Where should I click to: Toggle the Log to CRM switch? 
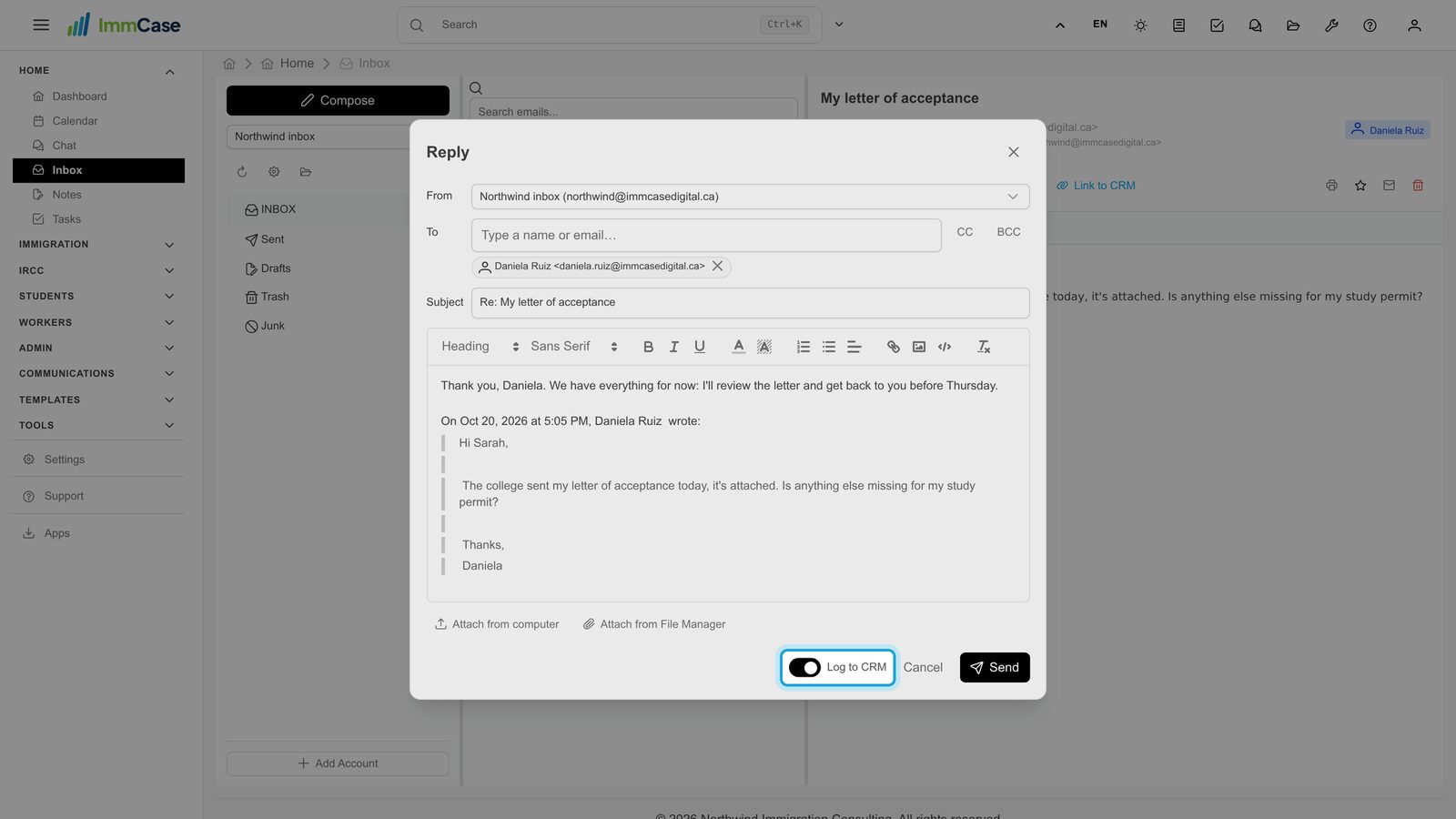point(804,668)
